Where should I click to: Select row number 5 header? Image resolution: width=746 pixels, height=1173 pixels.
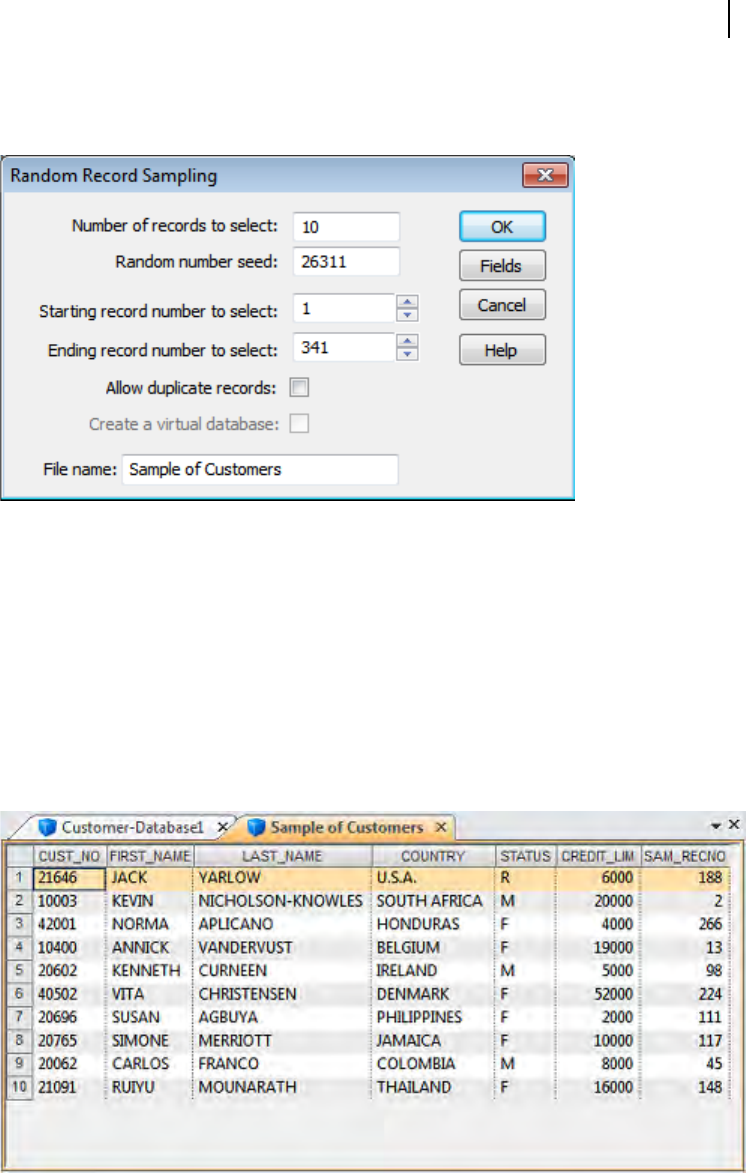[x=19, y=970]
